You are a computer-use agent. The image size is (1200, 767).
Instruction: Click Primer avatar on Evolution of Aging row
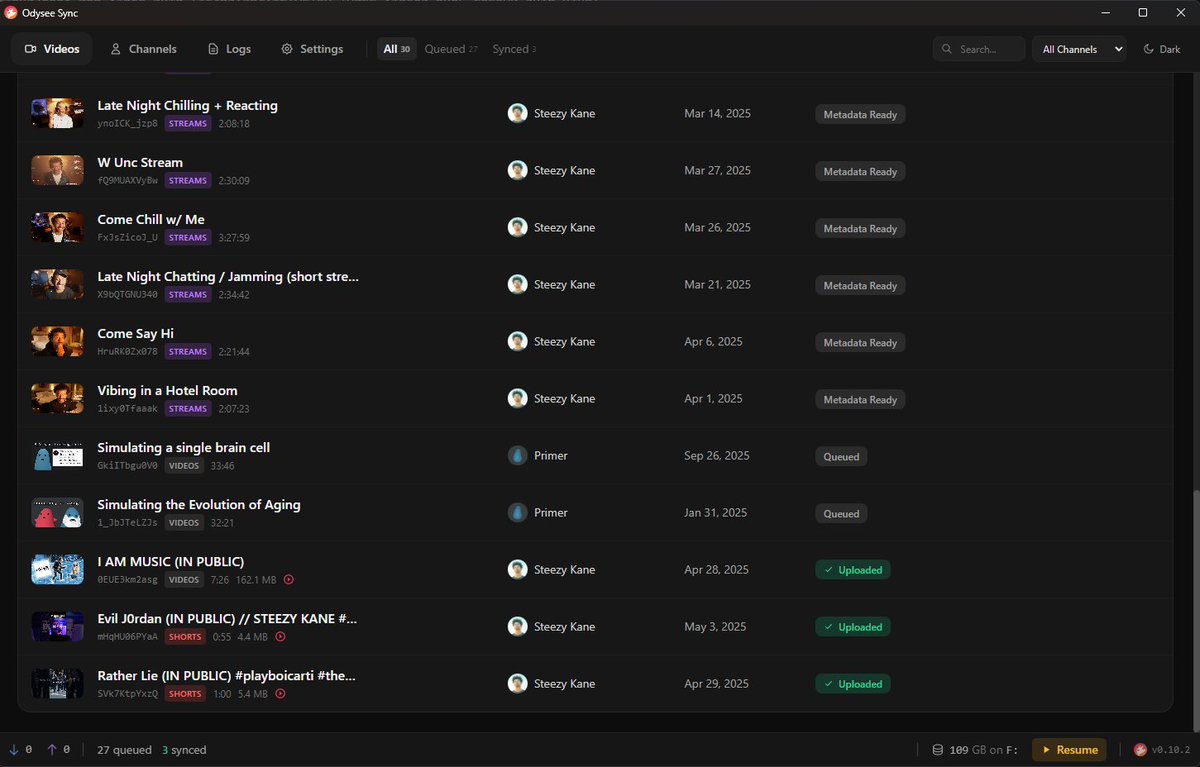517,512
